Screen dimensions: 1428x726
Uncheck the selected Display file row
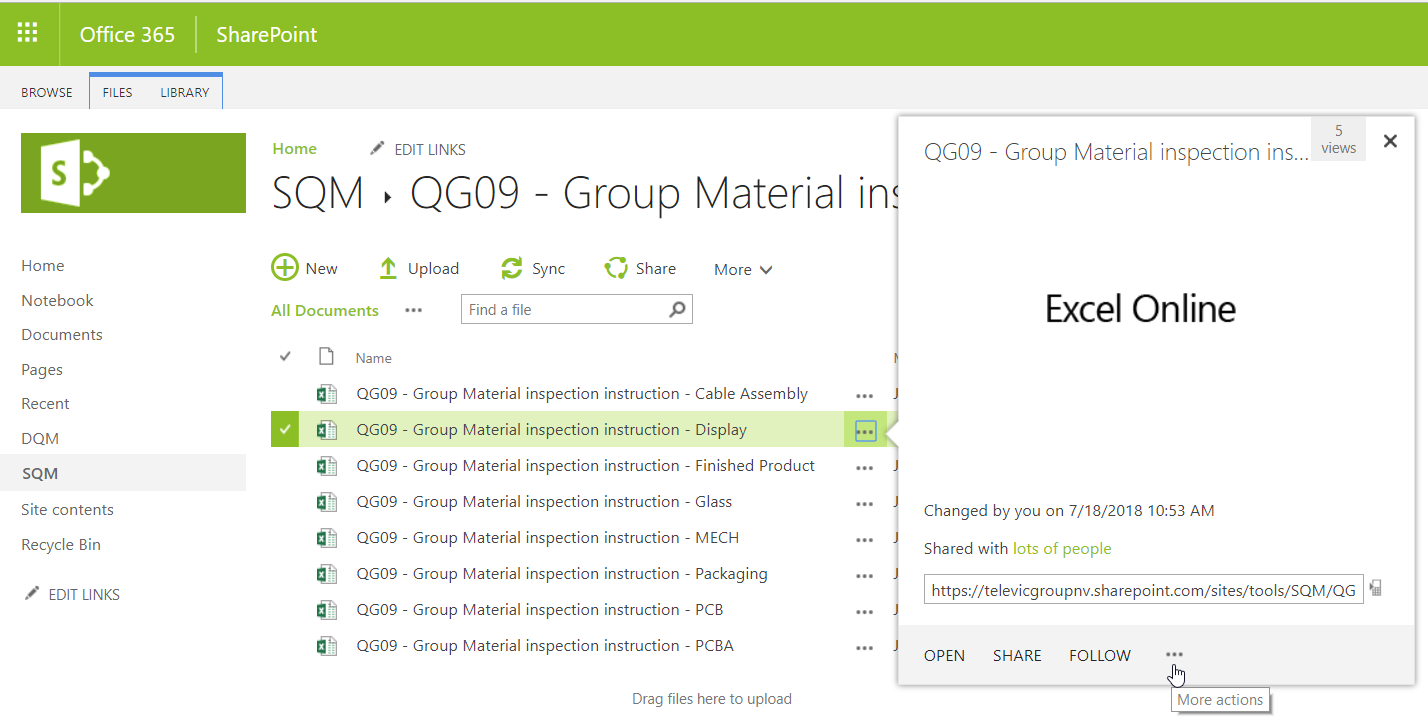[285, 430]
